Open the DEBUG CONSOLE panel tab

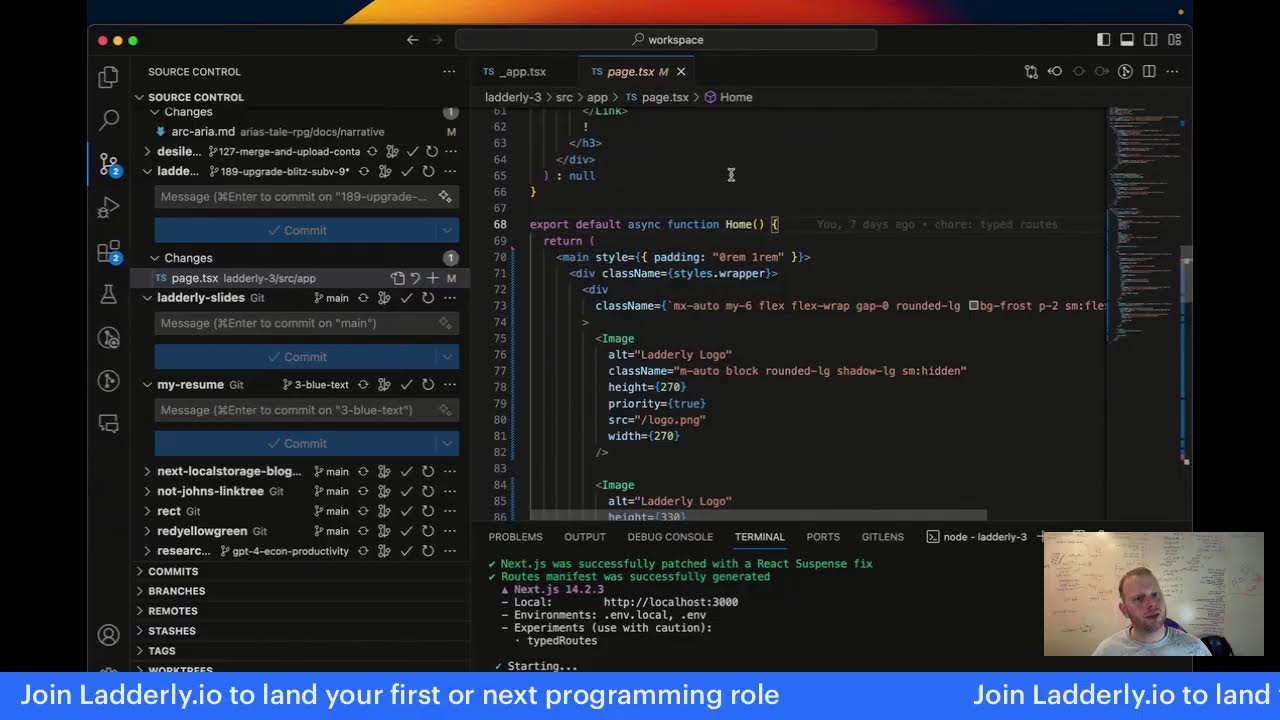[670, 537]
